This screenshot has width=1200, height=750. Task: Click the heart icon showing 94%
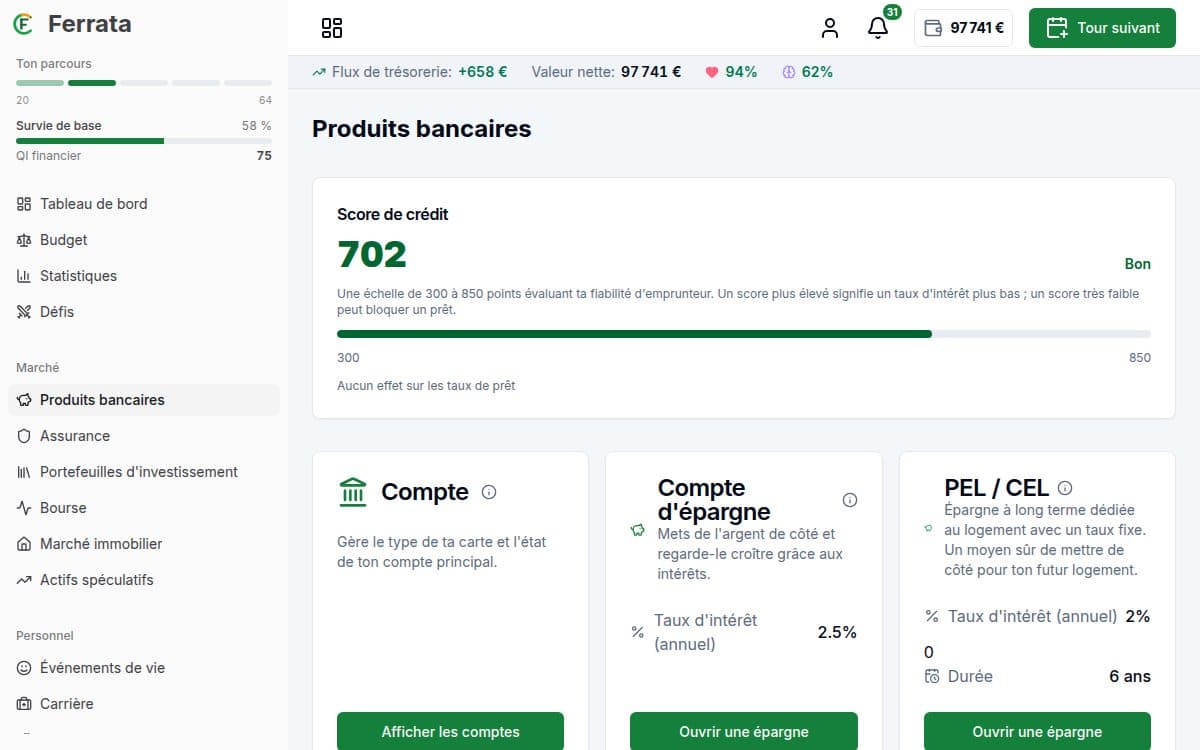pos(712,72)
